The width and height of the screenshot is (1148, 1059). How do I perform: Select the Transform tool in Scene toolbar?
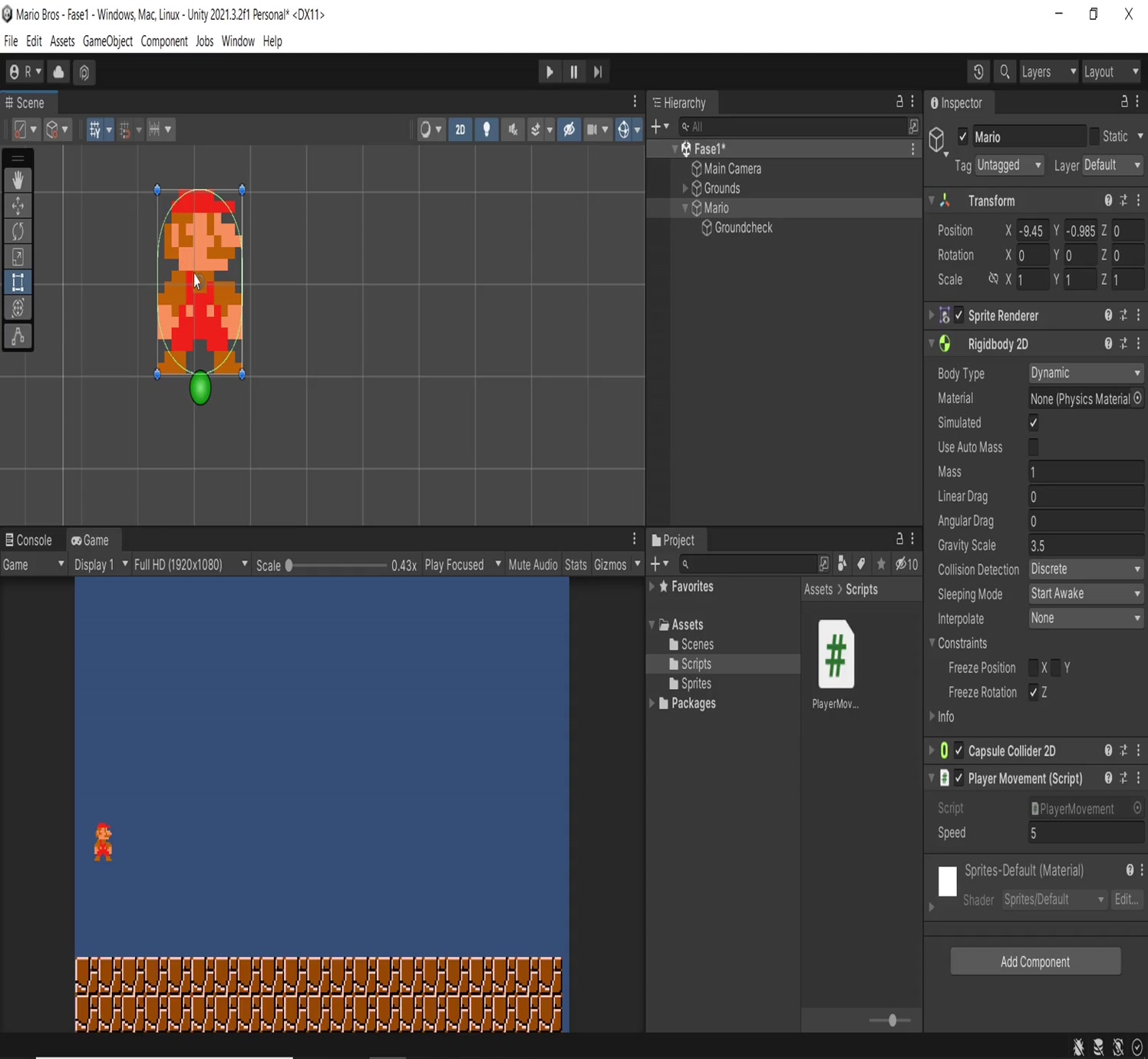coord(18,308)
